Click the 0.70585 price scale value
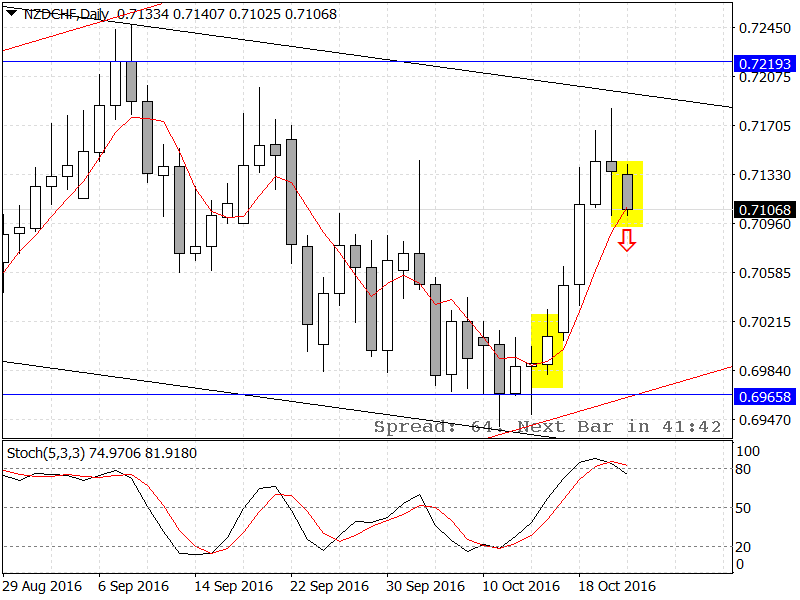 [x=765, y=273]
